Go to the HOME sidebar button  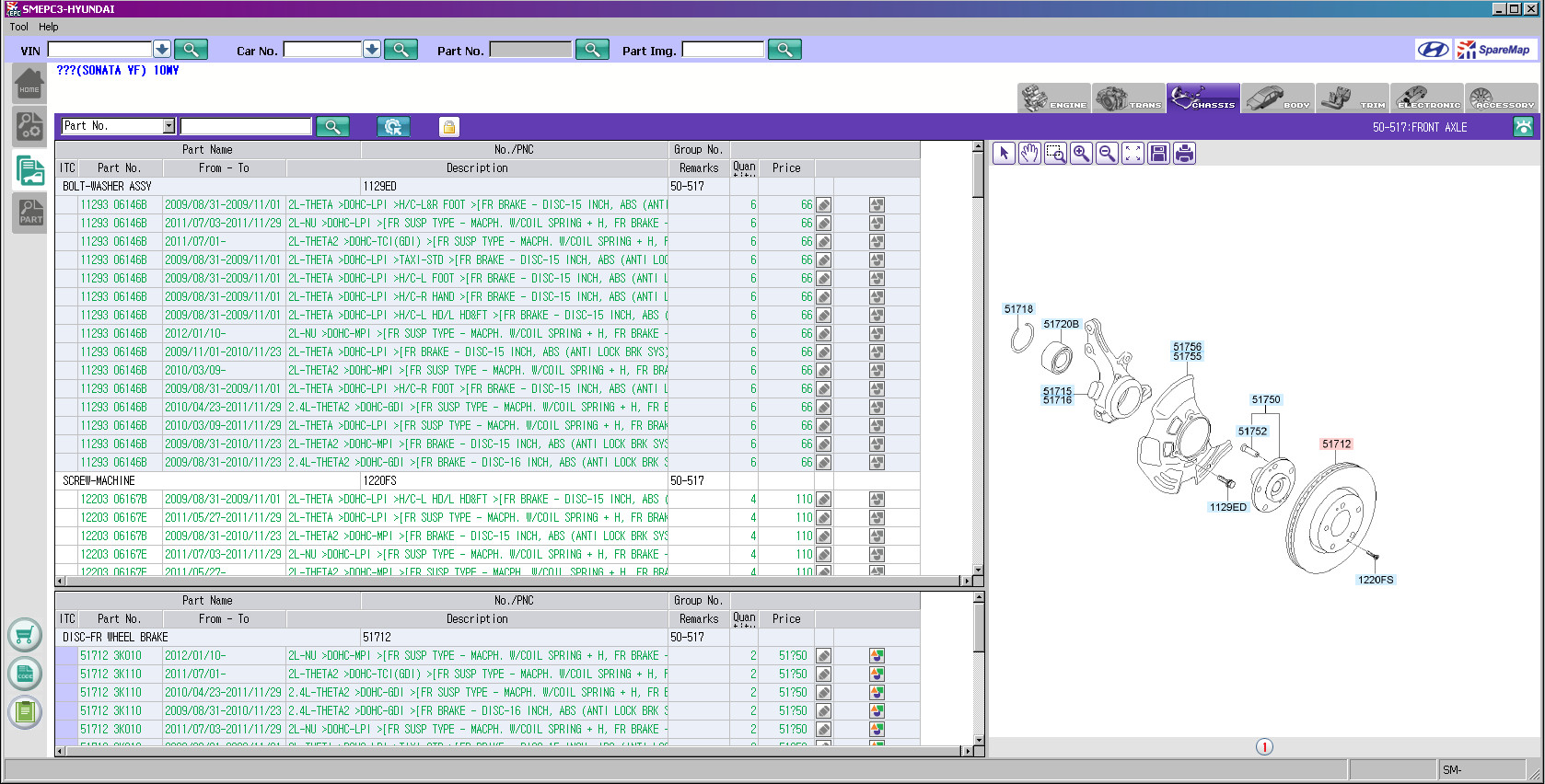click(x=29, y=85)
